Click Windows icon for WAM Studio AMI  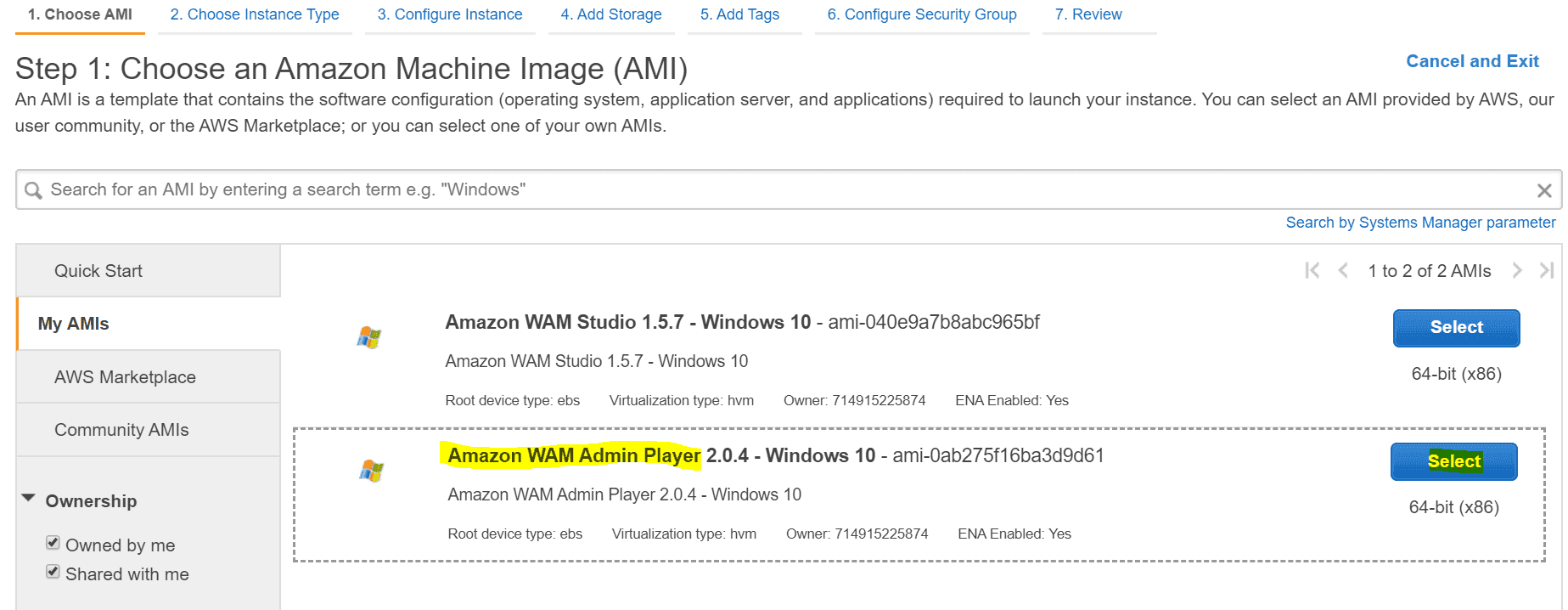(x=368, y=337)
